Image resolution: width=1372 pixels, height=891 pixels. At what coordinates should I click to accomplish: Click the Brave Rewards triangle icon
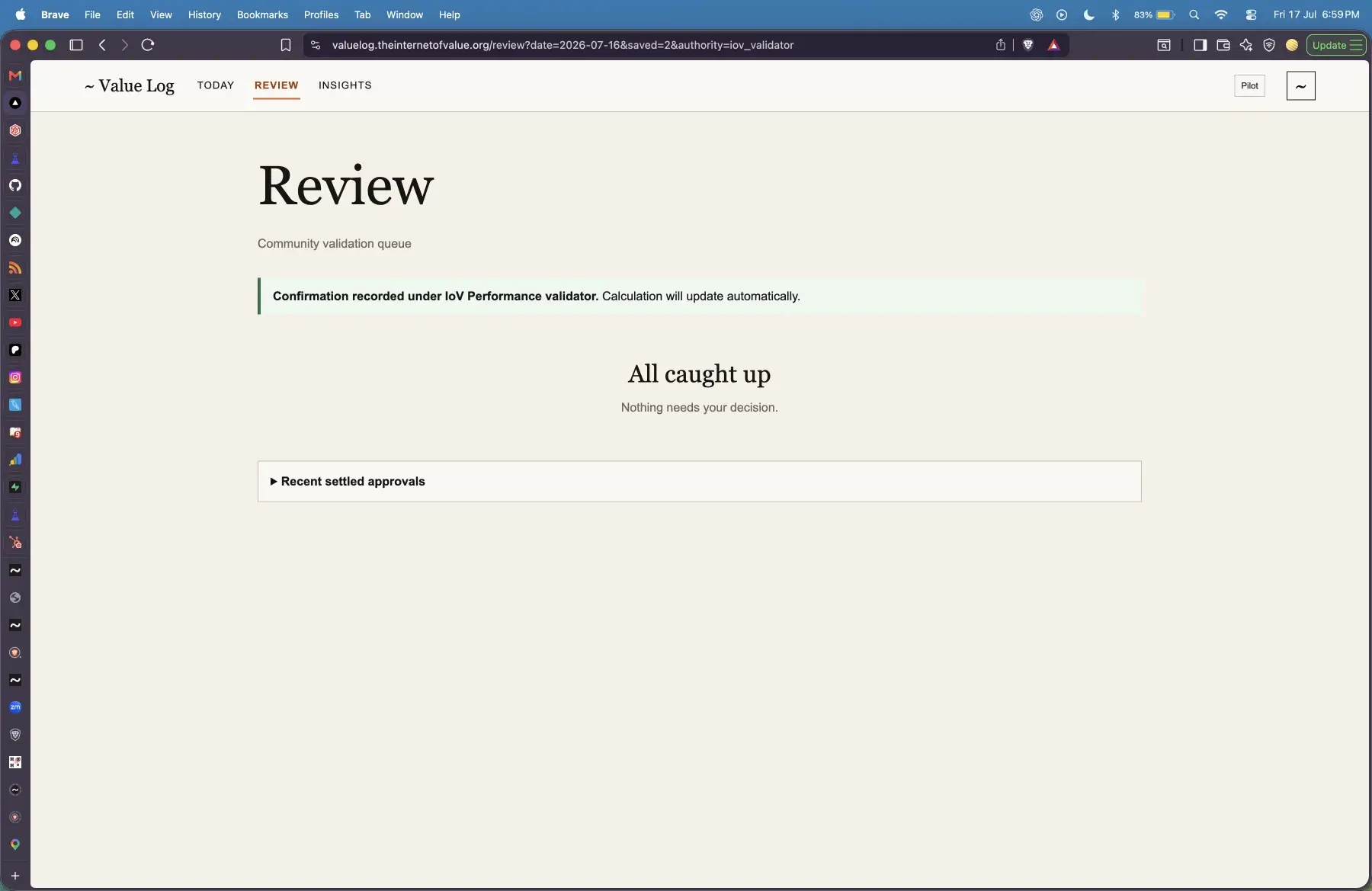1053,45
